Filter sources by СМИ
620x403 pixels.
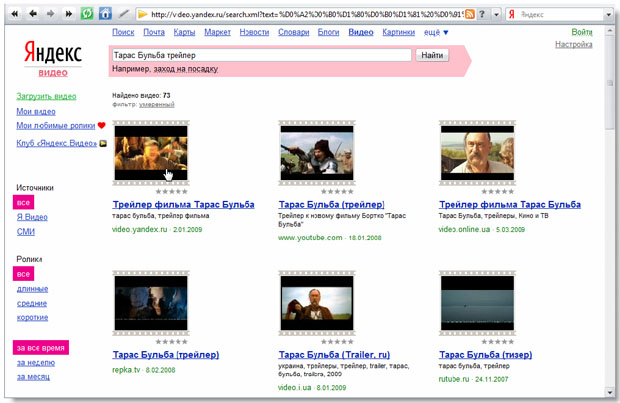click(x=26, y=232)
